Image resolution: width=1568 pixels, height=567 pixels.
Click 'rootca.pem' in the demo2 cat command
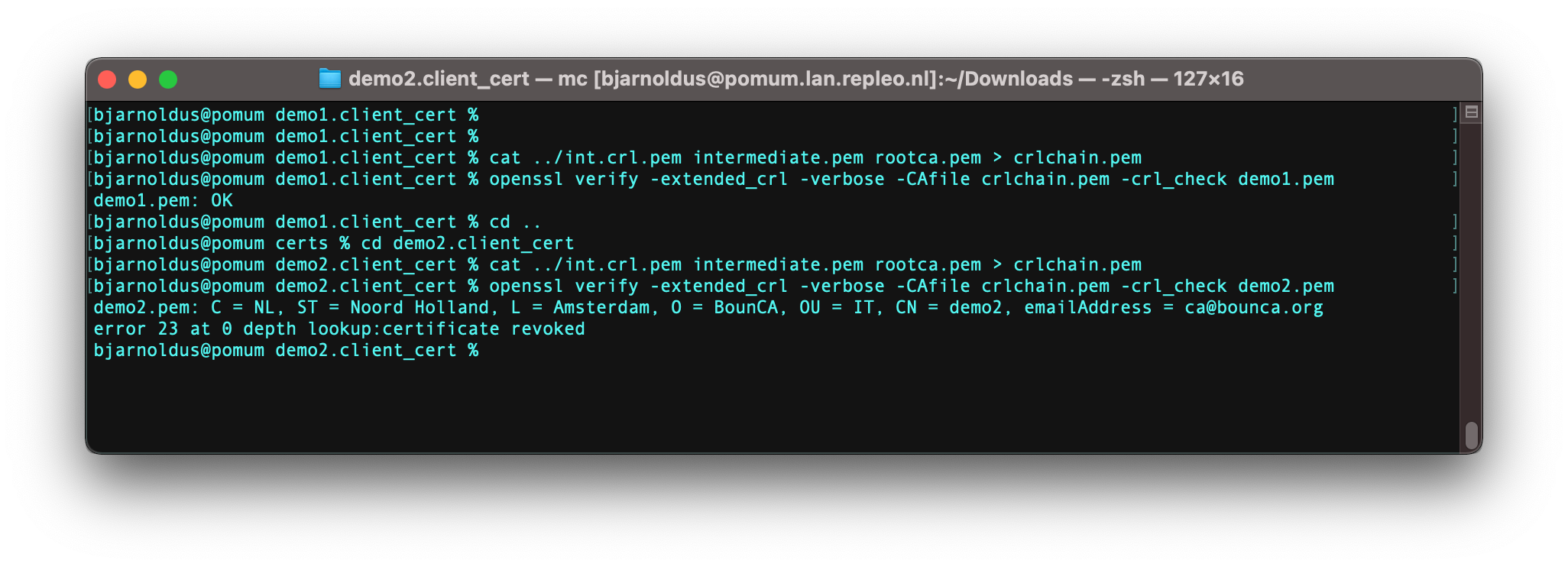coord(928,264)
